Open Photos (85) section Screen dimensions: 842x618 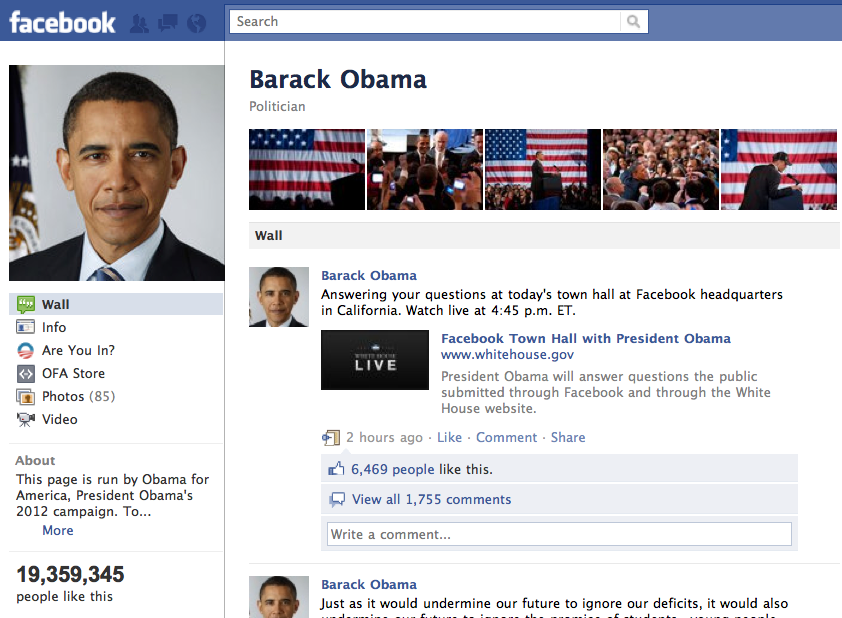coord(78,396)
